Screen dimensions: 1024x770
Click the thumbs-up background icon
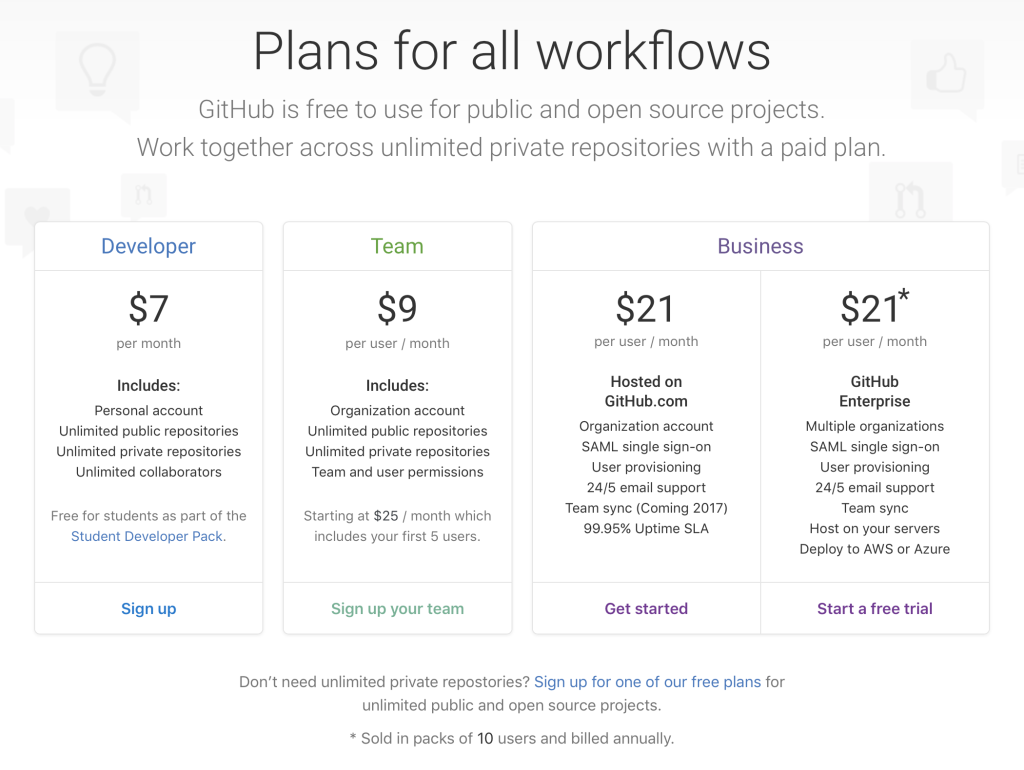[945, 72]
